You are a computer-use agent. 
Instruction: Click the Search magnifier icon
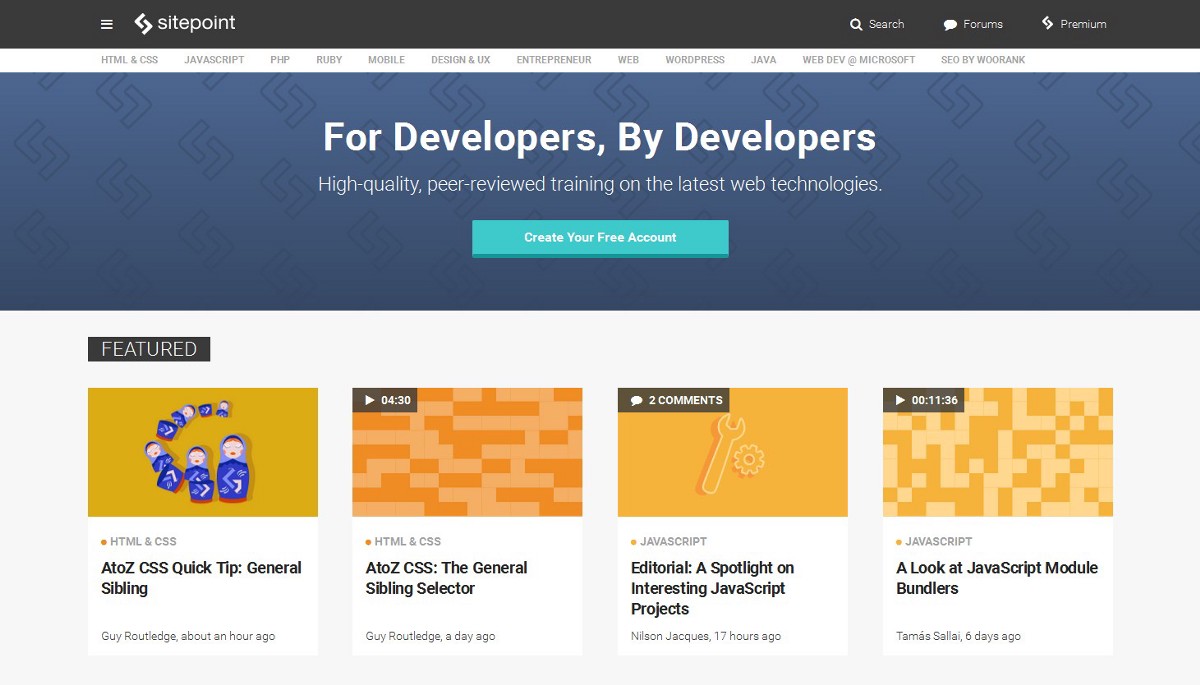(856, 24)
